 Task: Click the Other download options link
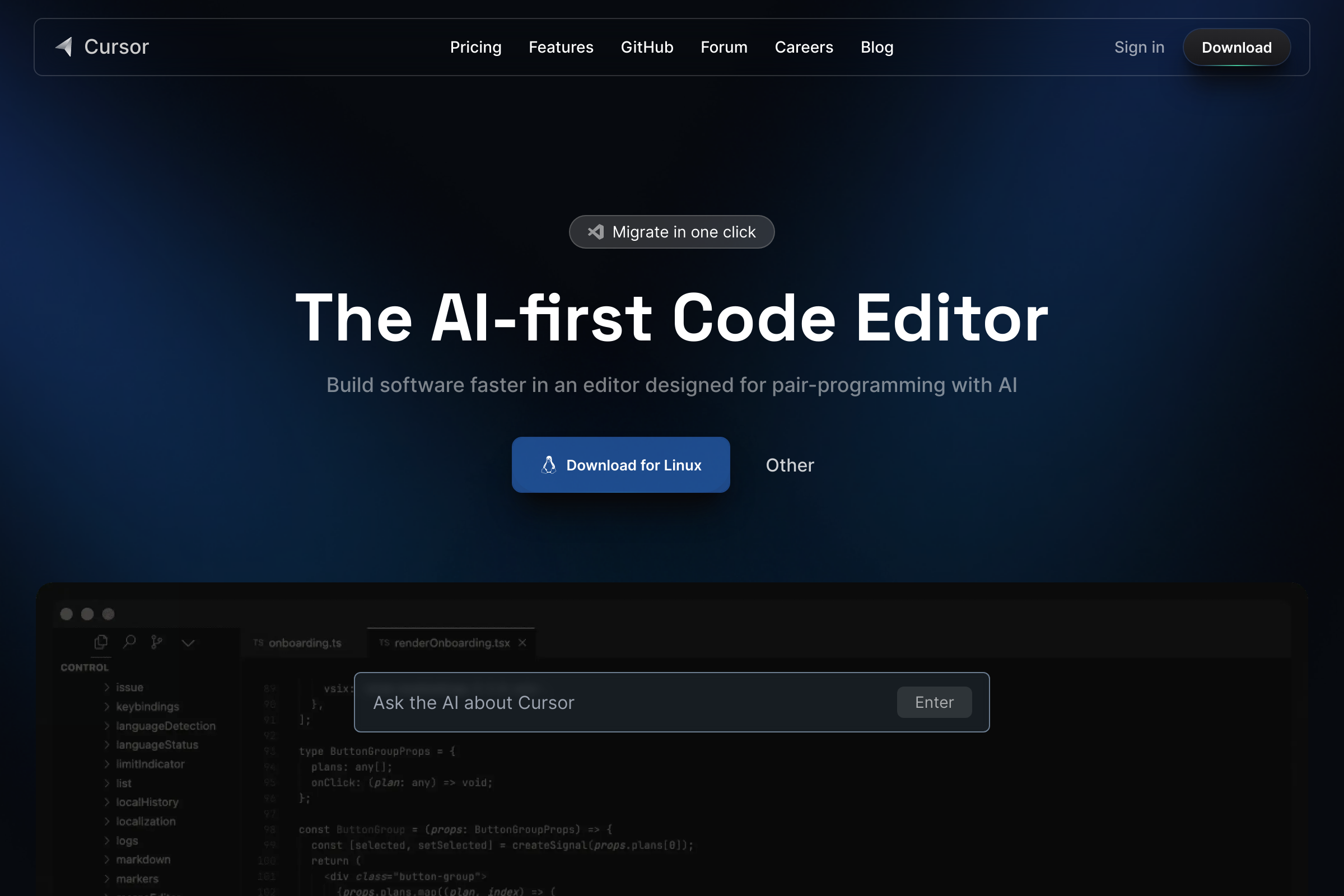[x=789, y=465]
